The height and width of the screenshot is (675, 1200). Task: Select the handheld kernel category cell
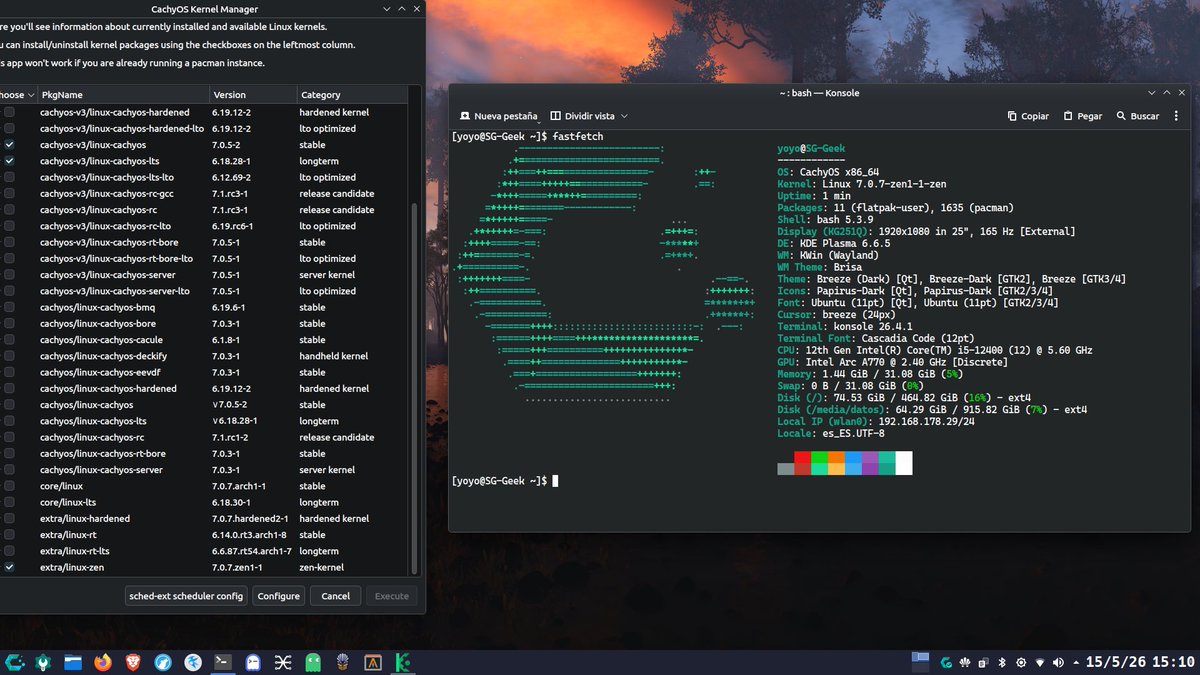pyautogui.click(x=334, y=356)
